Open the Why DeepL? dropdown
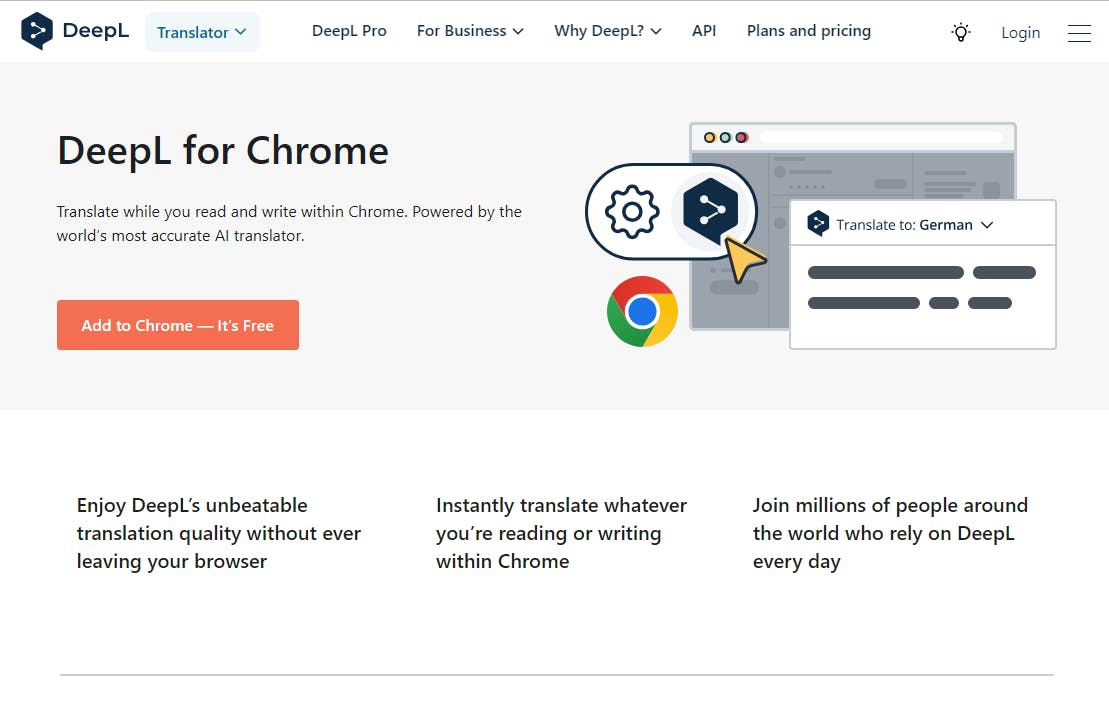This screenshot has height=710, width=1109. tap(608, 31)
